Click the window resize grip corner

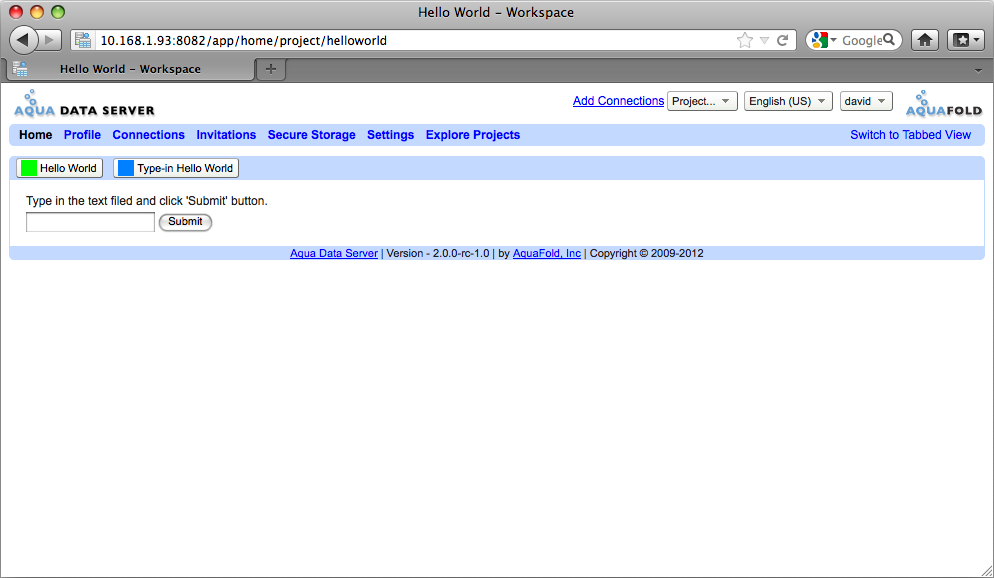986,570
